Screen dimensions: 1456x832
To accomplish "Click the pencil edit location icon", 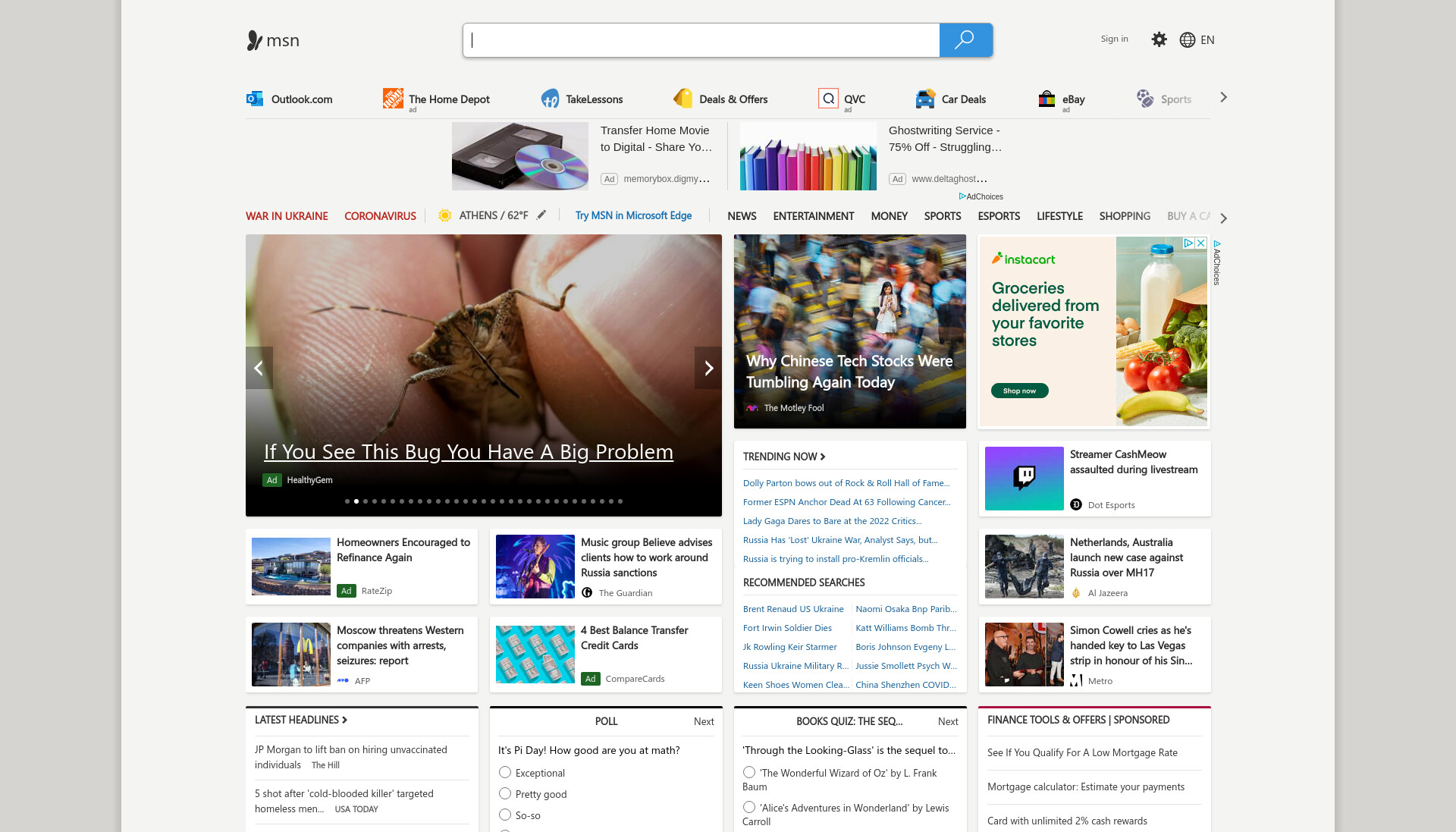I will pos(541,215).
